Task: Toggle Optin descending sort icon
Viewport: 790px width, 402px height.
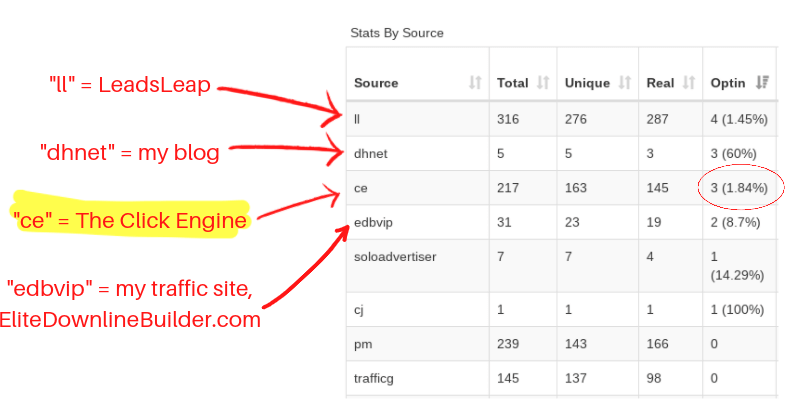Action: [x=762, y=83]
